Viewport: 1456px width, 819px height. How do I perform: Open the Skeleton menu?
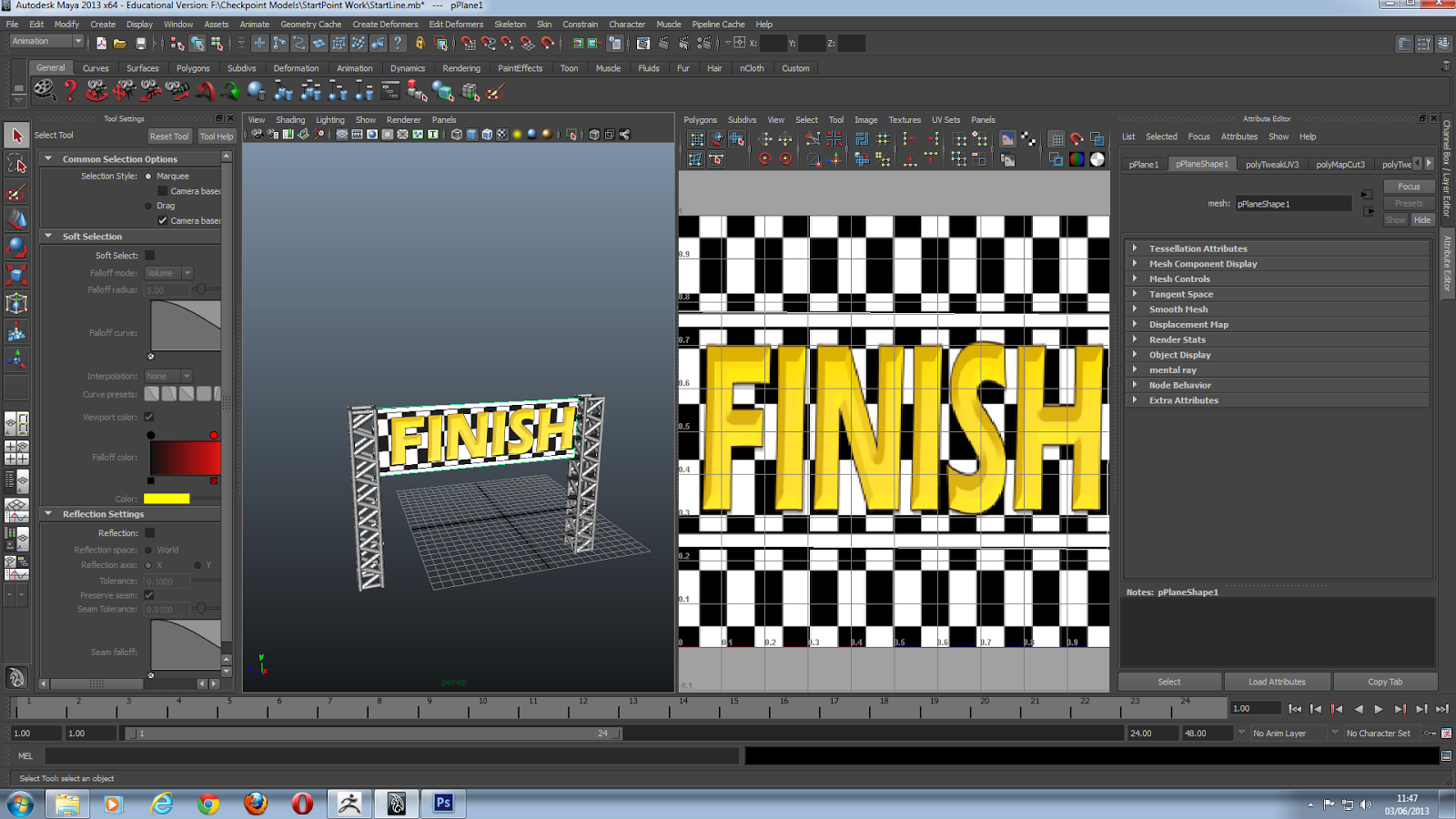click(511, 25)
